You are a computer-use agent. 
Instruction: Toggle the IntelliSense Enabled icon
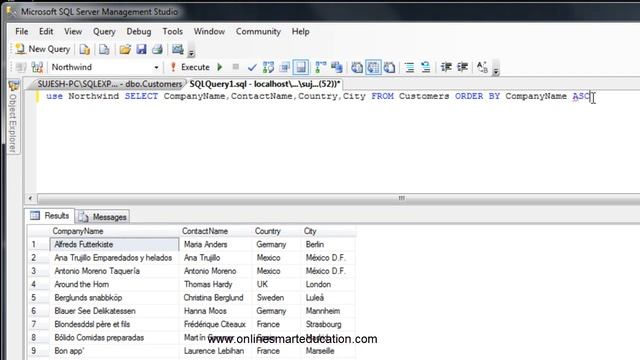coord(301,67)
